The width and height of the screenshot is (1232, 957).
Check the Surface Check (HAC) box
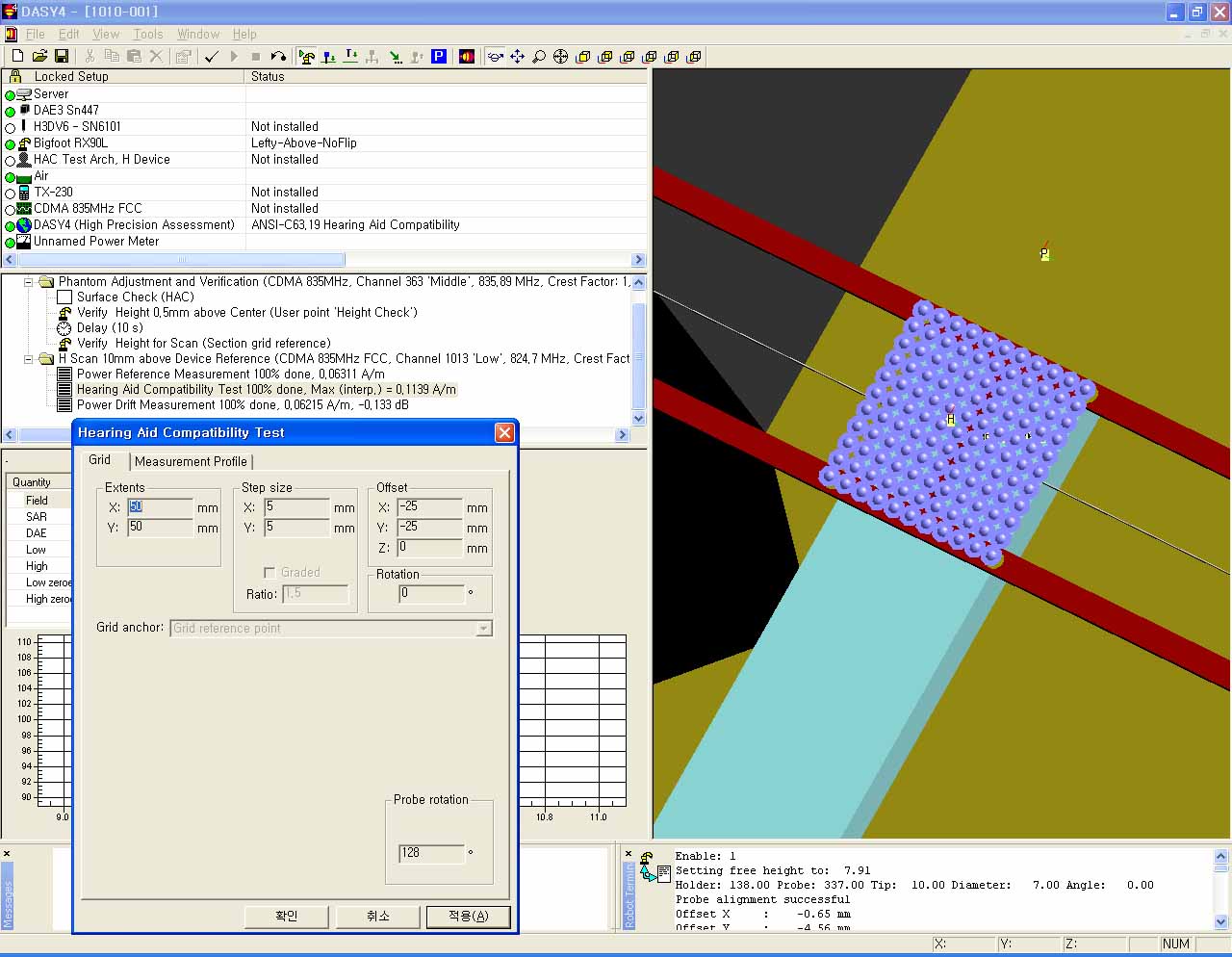(x=64, y=297)
